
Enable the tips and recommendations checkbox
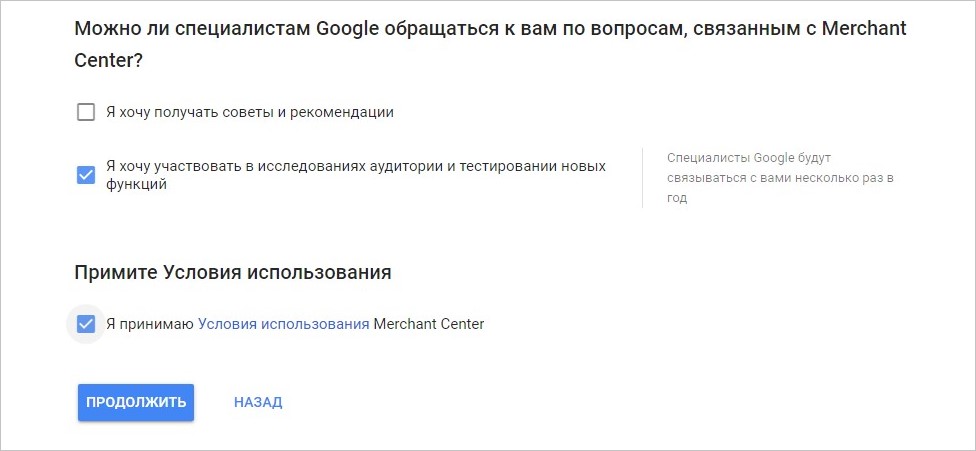tap(86, 112)
